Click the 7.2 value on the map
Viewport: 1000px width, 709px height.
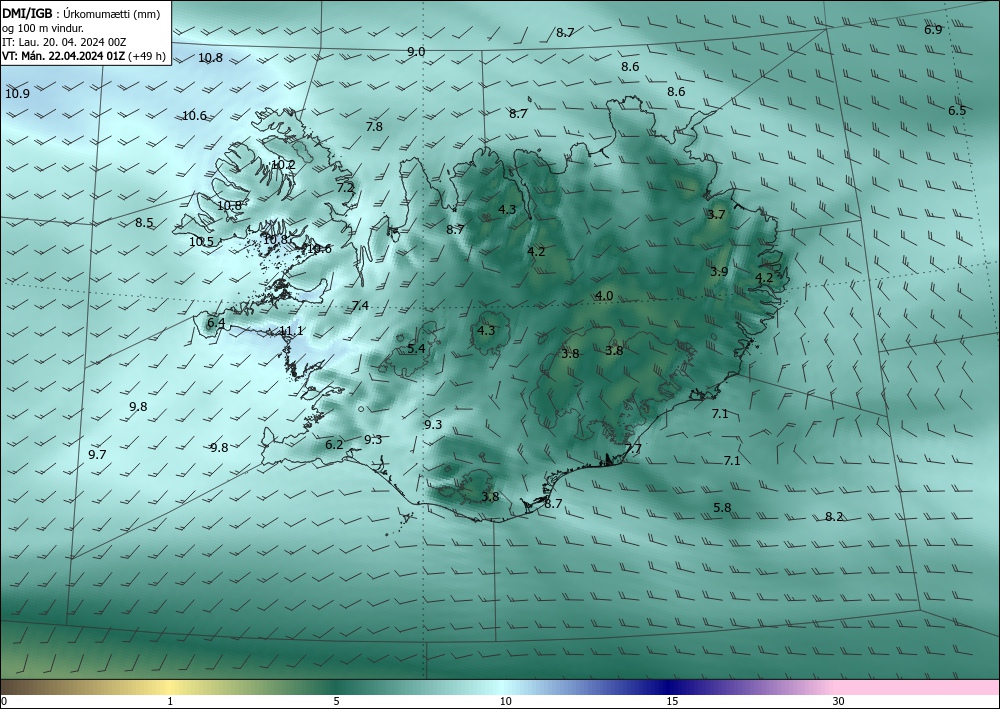point(345,187)
